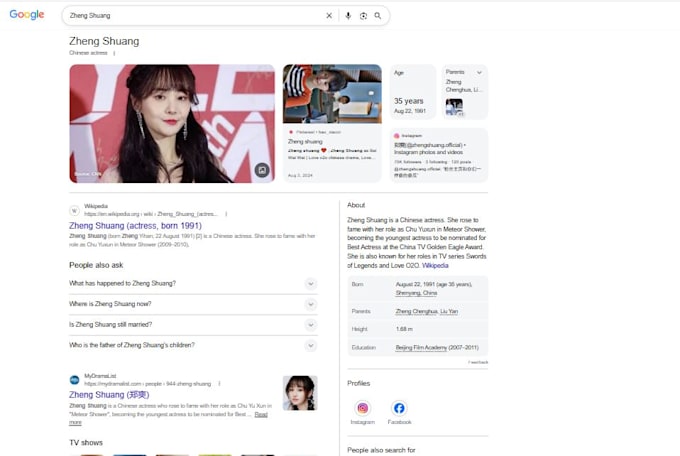The width and height of the screenshot is (680, 456).
Task: Open the Beijing Film Academy link
Action: tap(421, 348)
